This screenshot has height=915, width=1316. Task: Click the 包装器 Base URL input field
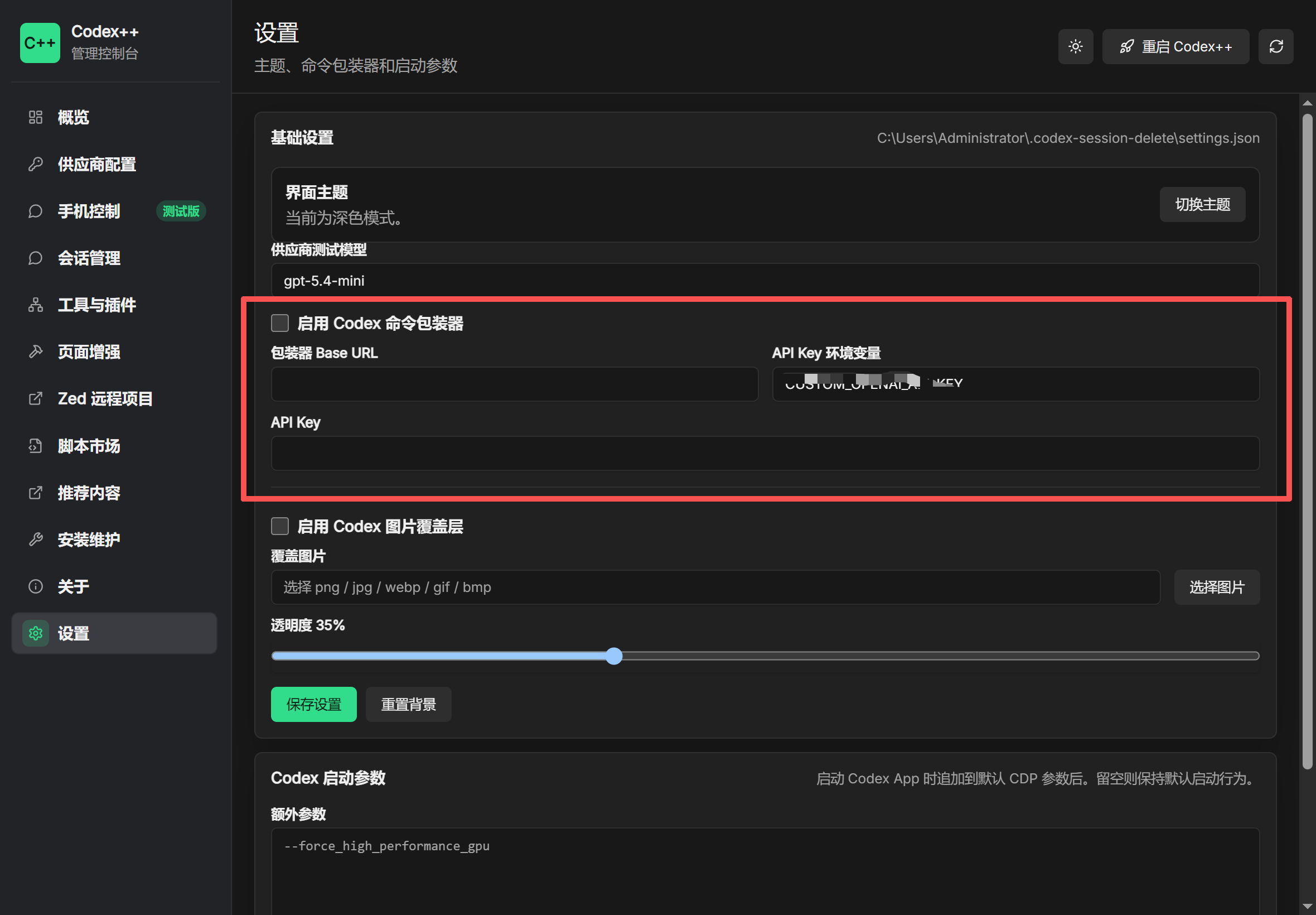[515, 384]
